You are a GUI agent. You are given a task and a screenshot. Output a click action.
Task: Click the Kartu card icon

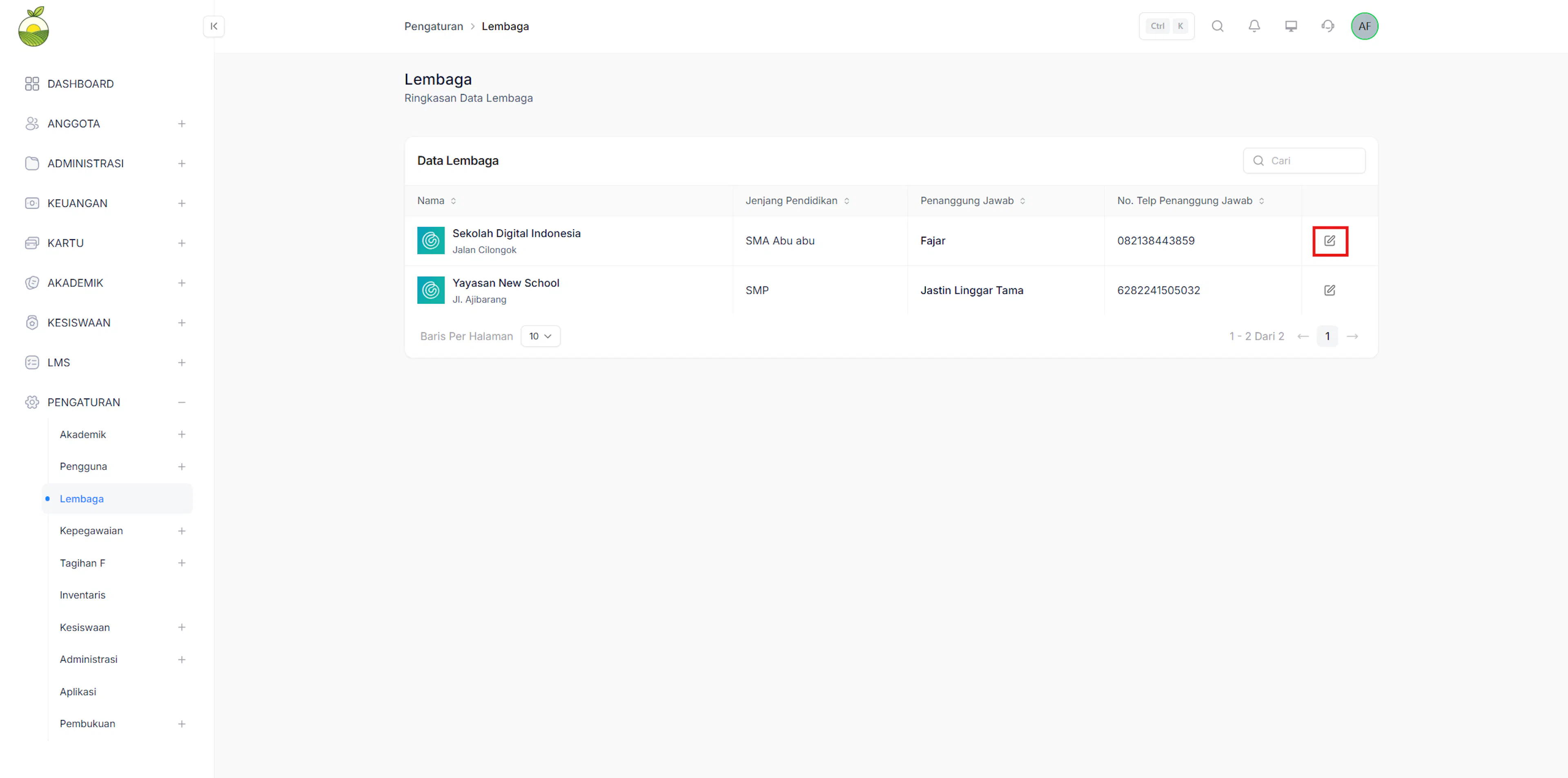coord(32,243)
